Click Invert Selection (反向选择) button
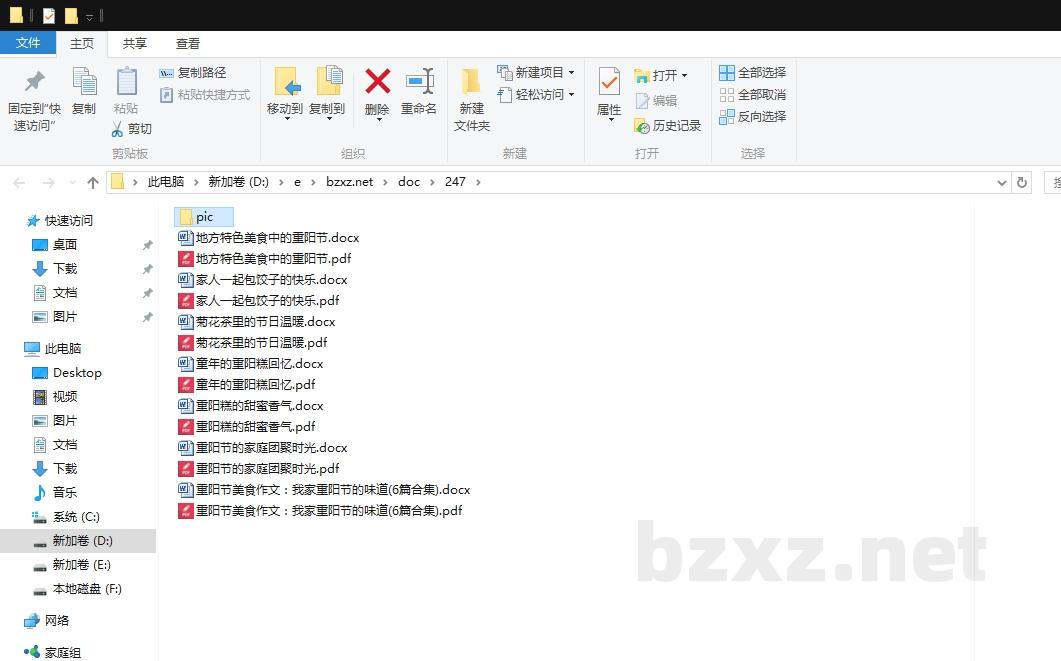Viewport: 1061px width, 661px height. pos(753,117)
